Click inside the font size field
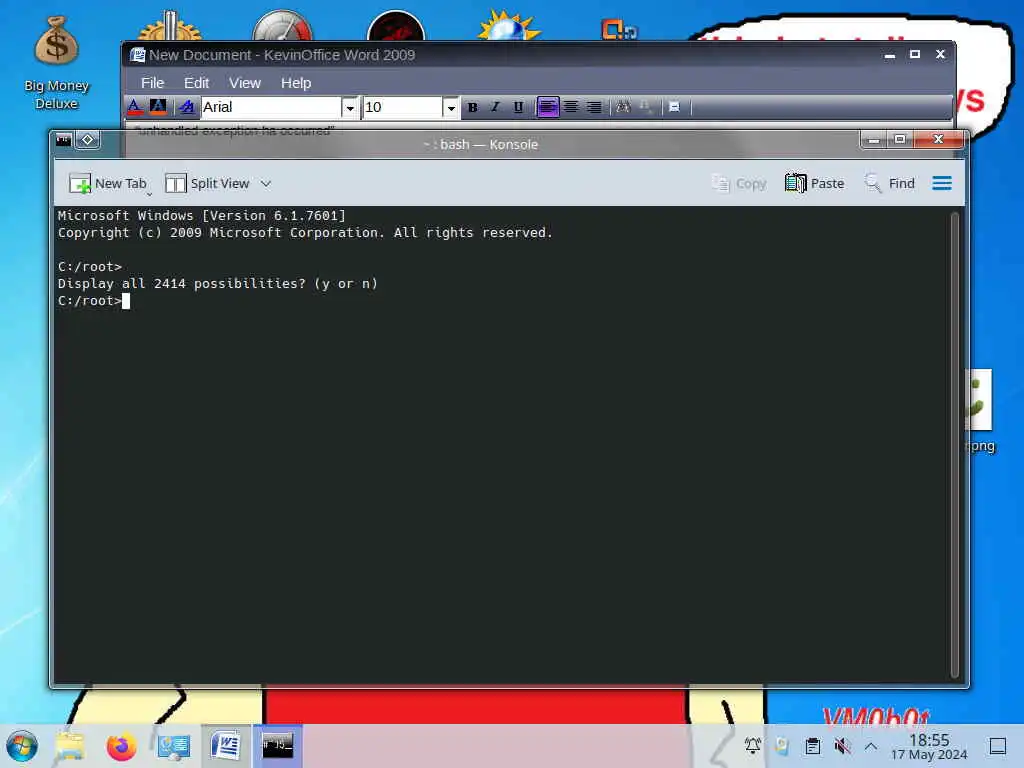Image resolution: width=1024 pixels, height=768 pixels. (x=403, y=107)
